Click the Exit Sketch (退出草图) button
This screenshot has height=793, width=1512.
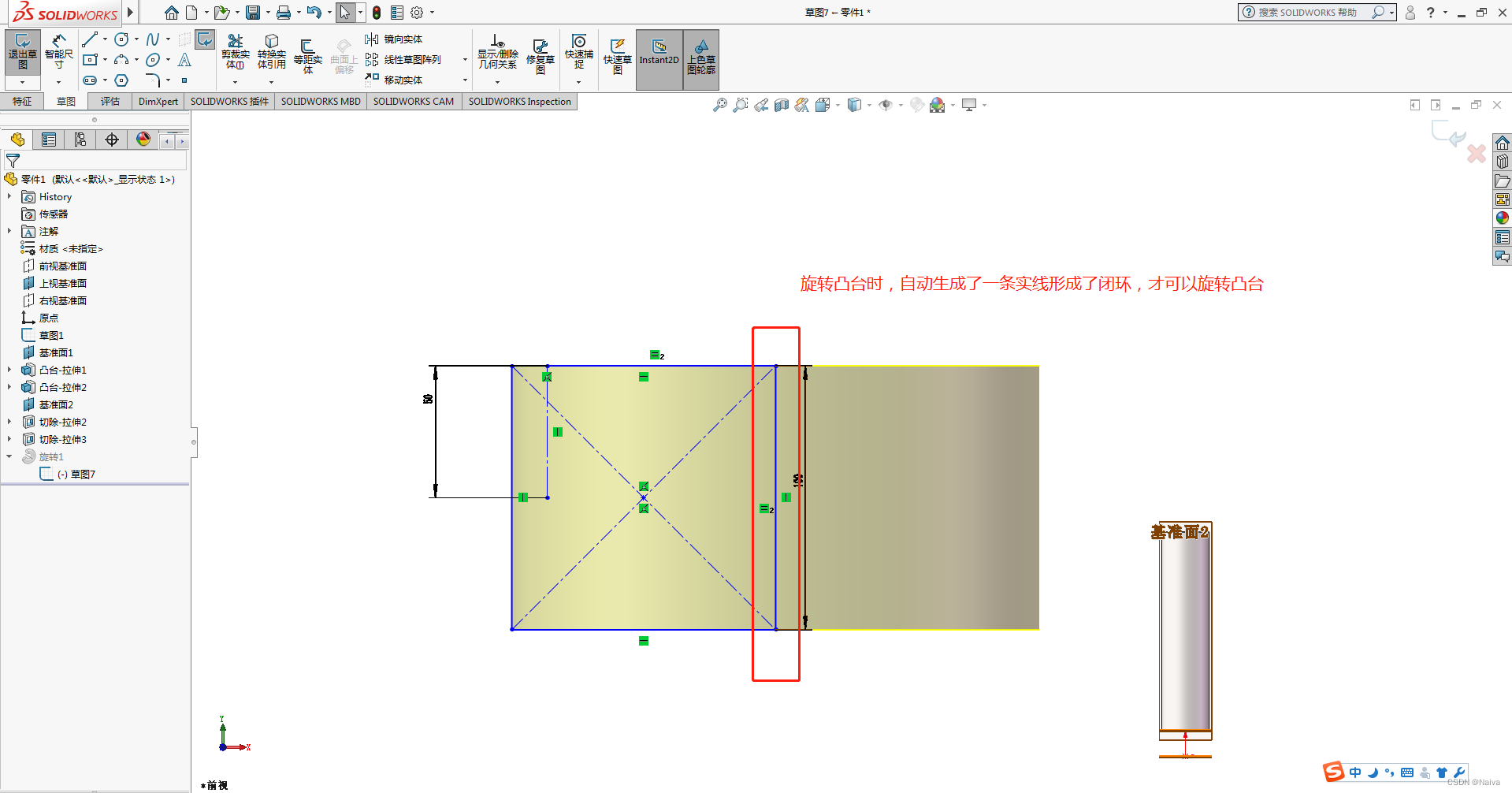(x=23, y=52)
